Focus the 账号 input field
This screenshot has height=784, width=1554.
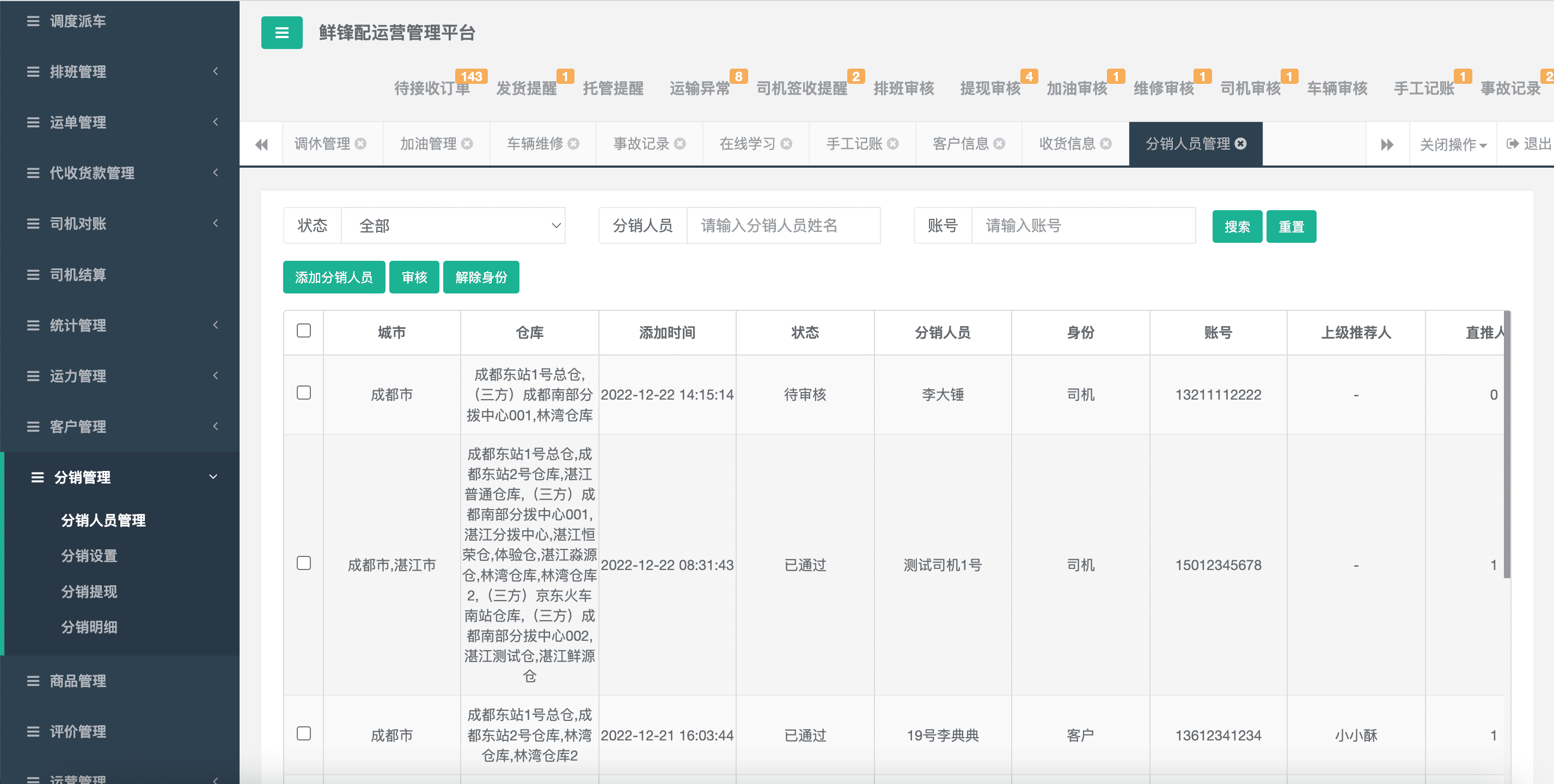tap(1083, 225)
